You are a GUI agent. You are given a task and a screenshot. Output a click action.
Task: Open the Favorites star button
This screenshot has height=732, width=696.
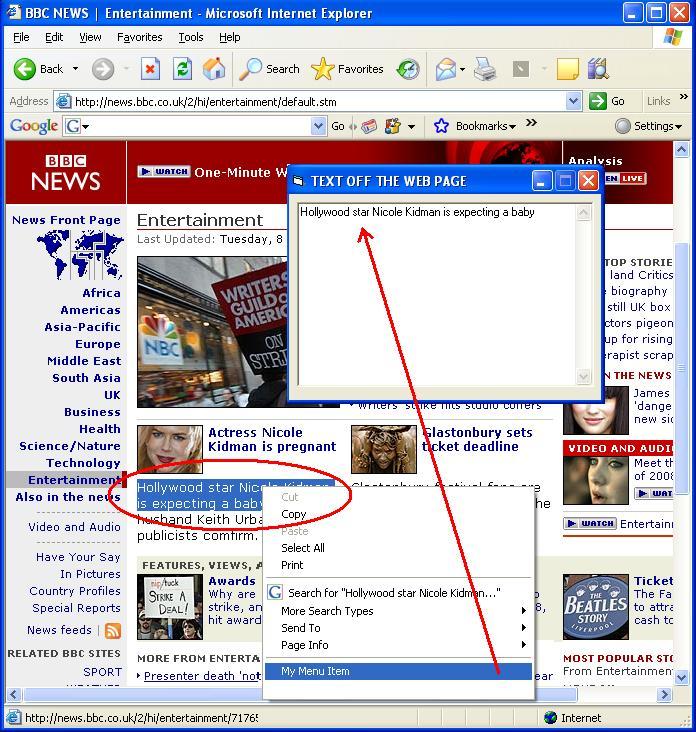347,69
